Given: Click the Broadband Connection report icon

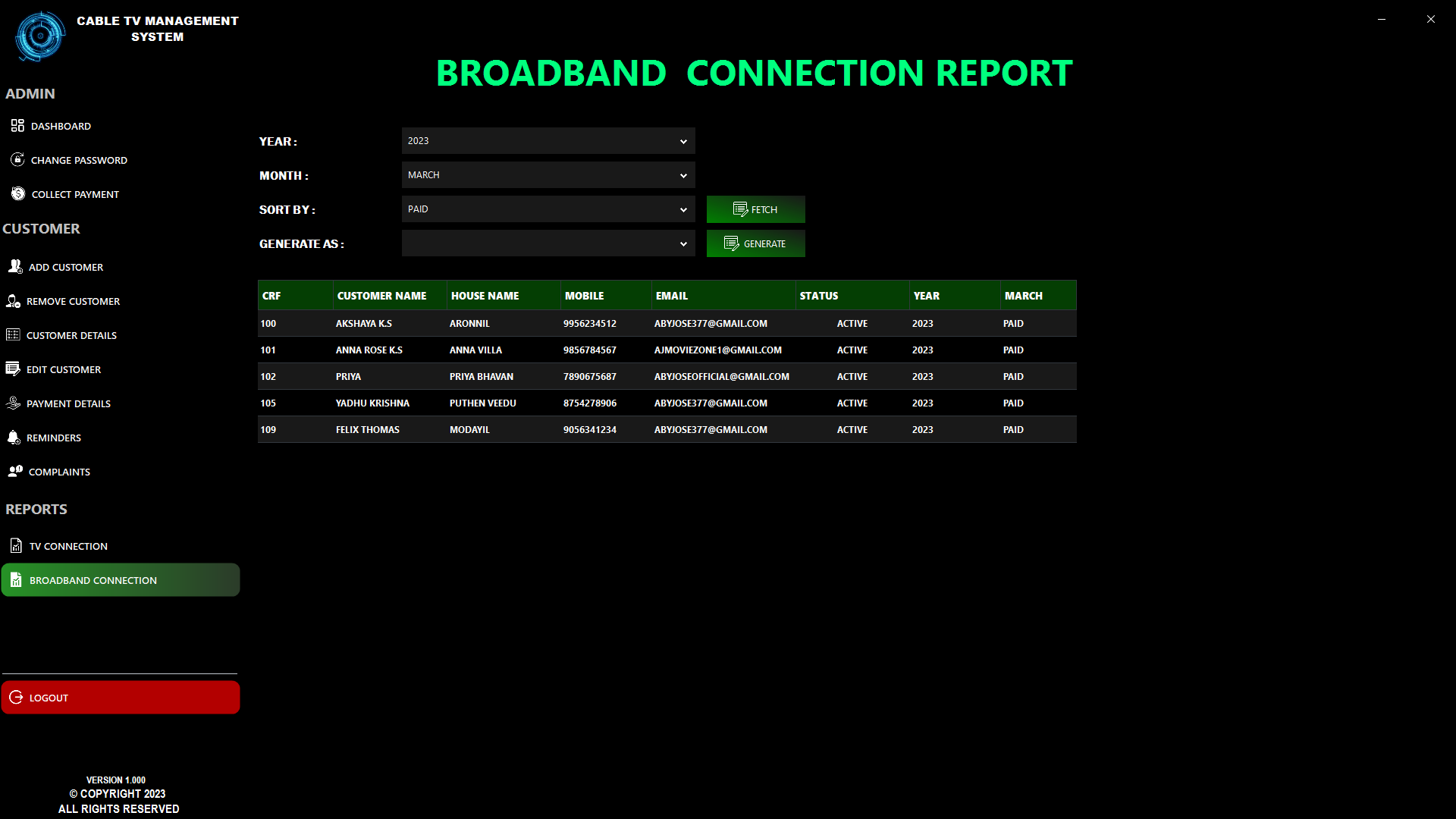Looking at the screenshot, I should 16,579.
